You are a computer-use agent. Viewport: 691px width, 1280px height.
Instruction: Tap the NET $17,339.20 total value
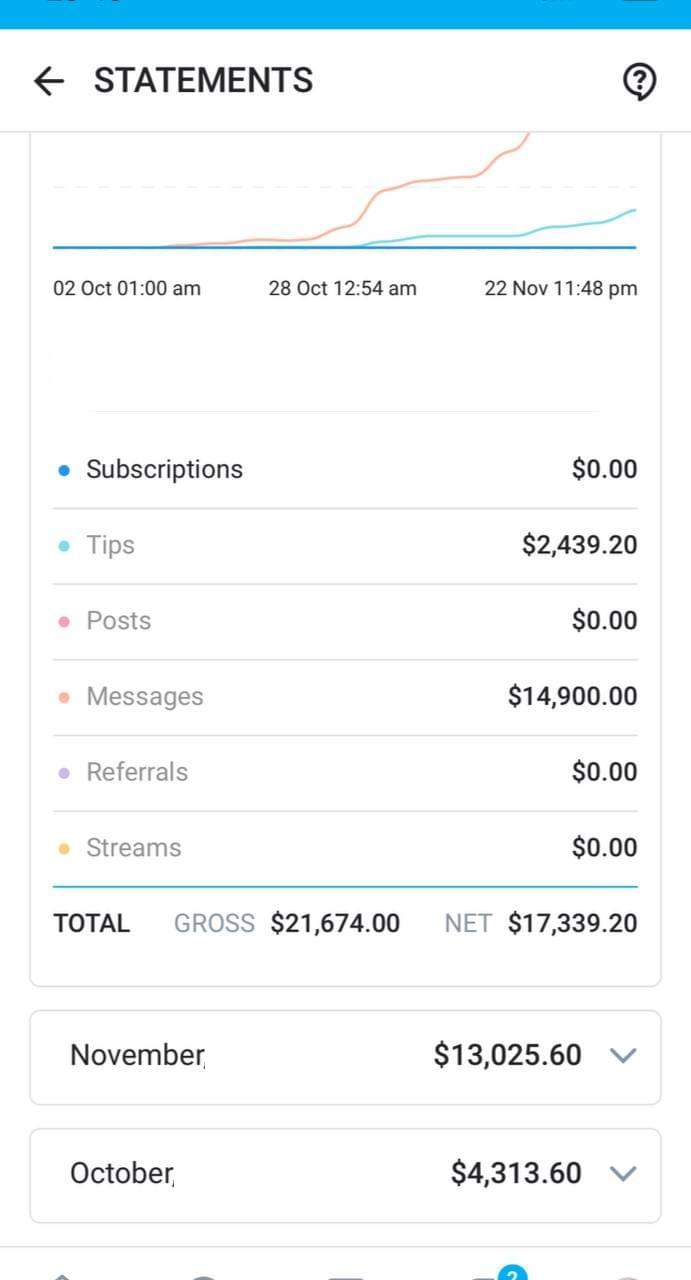pos(572,923)
